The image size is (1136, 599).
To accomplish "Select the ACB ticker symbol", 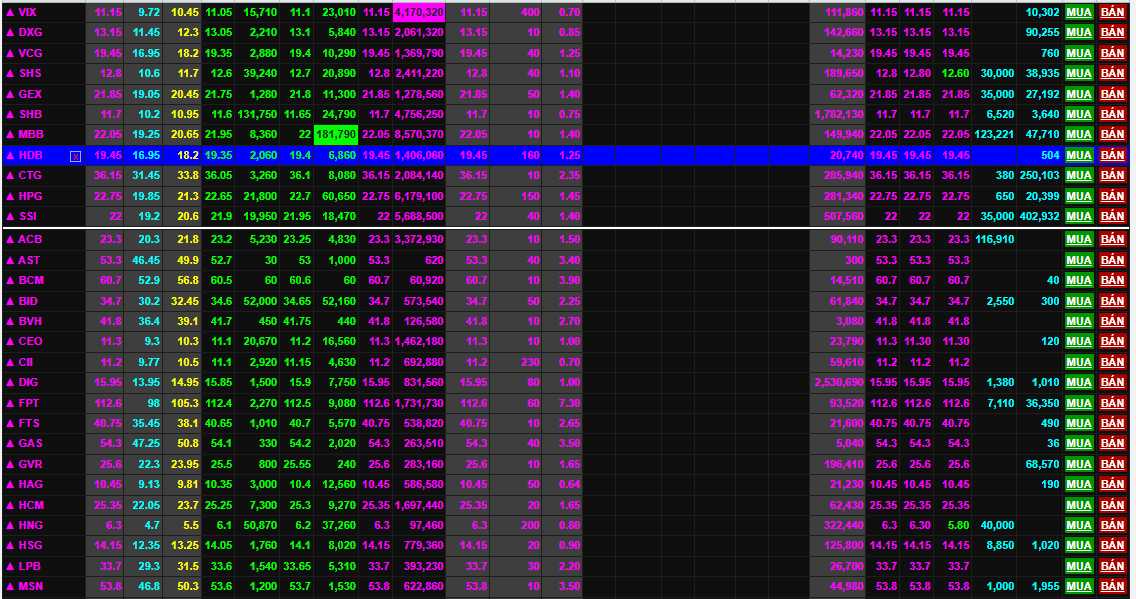I will click(30, 240).
